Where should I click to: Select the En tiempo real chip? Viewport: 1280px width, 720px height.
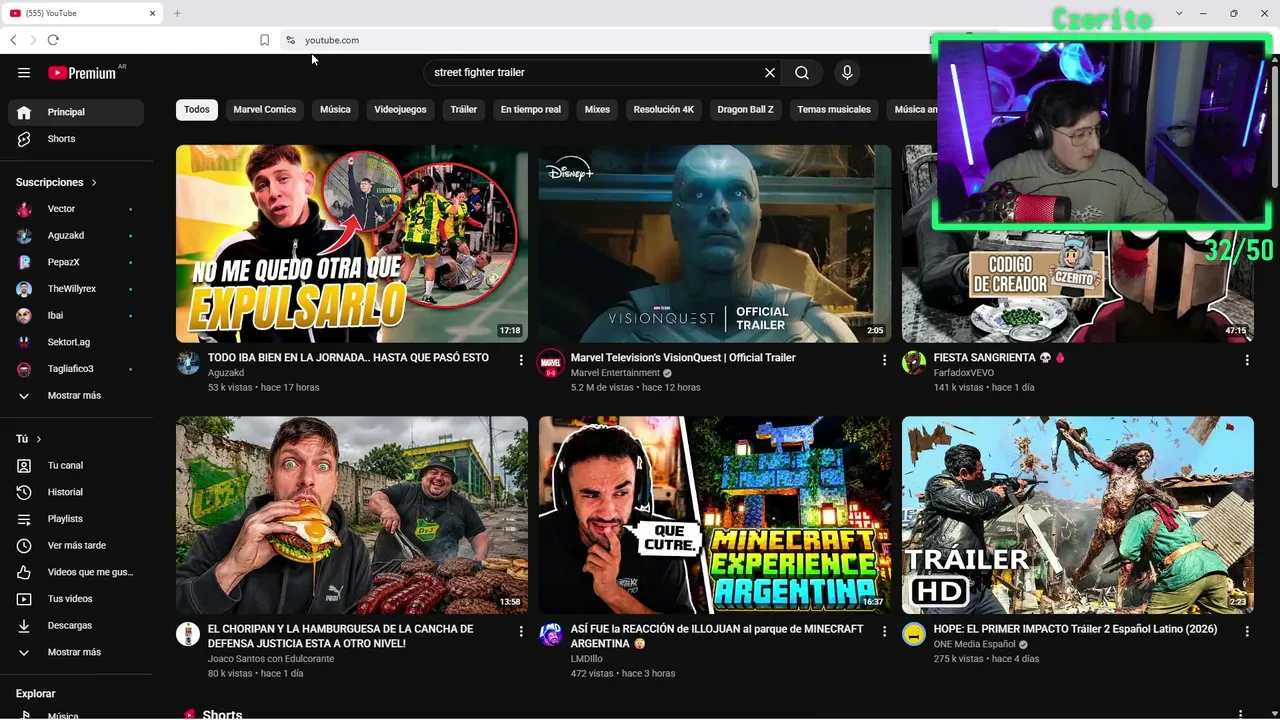pos(531,109)
